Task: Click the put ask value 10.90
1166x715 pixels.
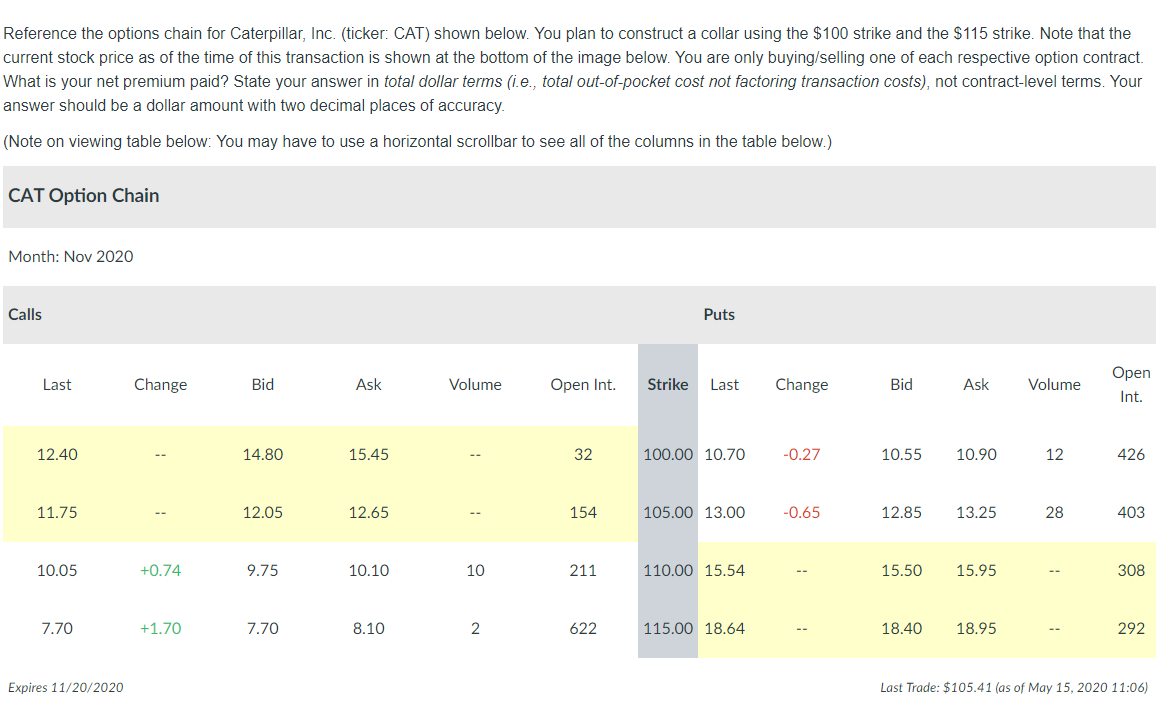Action: (x=976, y=454)
